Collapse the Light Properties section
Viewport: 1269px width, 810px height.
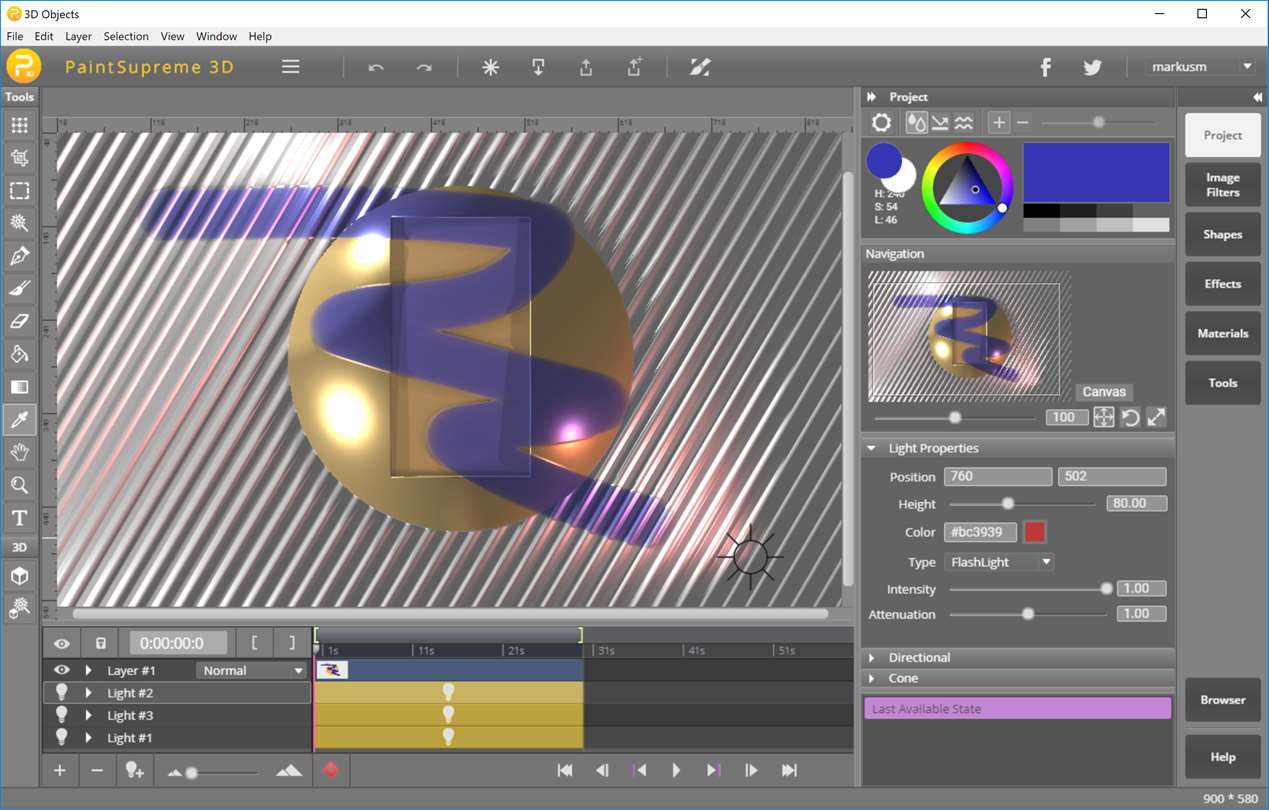click(x=871, y=448)
